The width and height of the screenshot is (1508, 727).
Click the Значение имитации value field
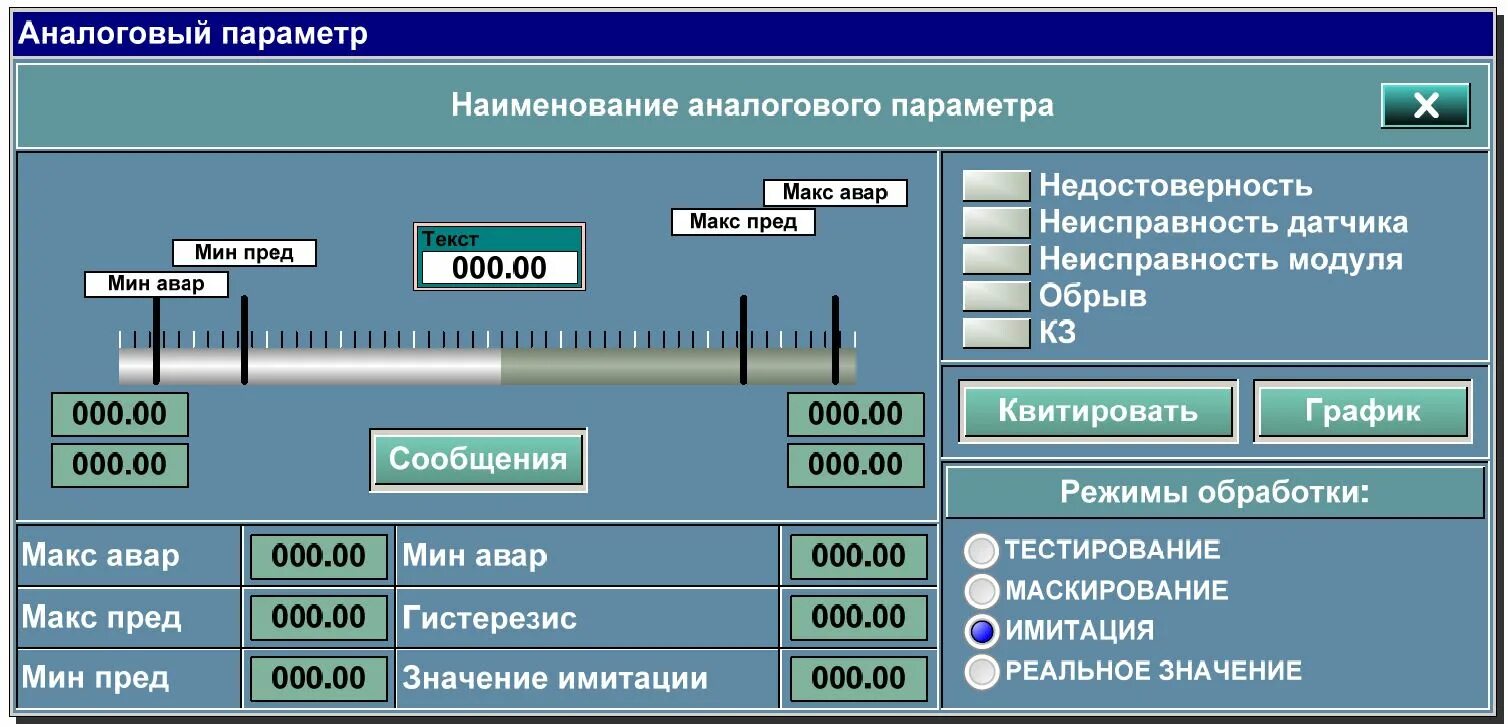858,679
